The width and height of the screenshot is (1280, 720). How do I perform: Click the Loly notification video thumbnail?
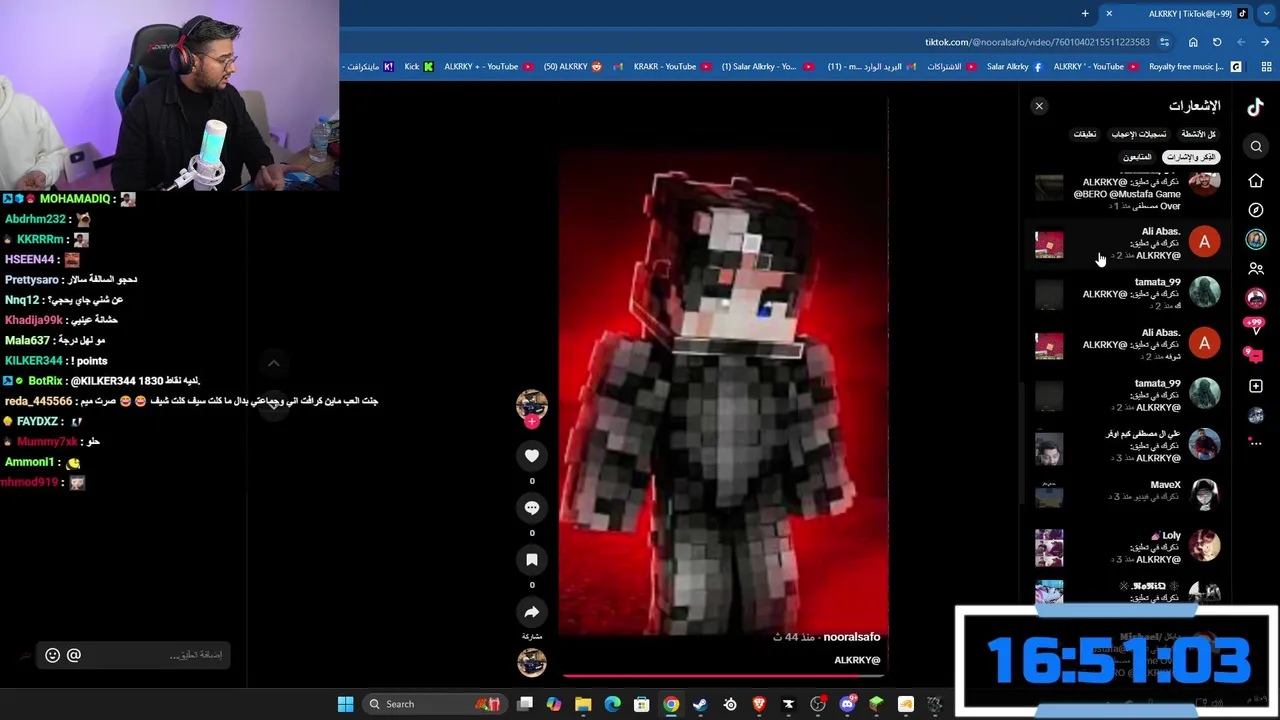point(1049,548)
